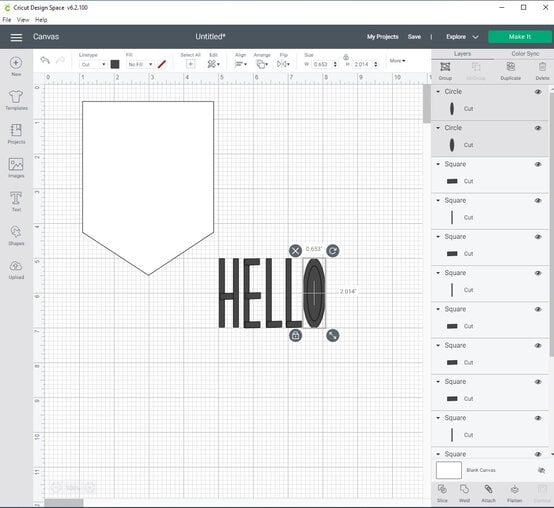Open the Explore machine dropdown
The height and width of the screenshot is (508, 554).
tap(462, 37)
